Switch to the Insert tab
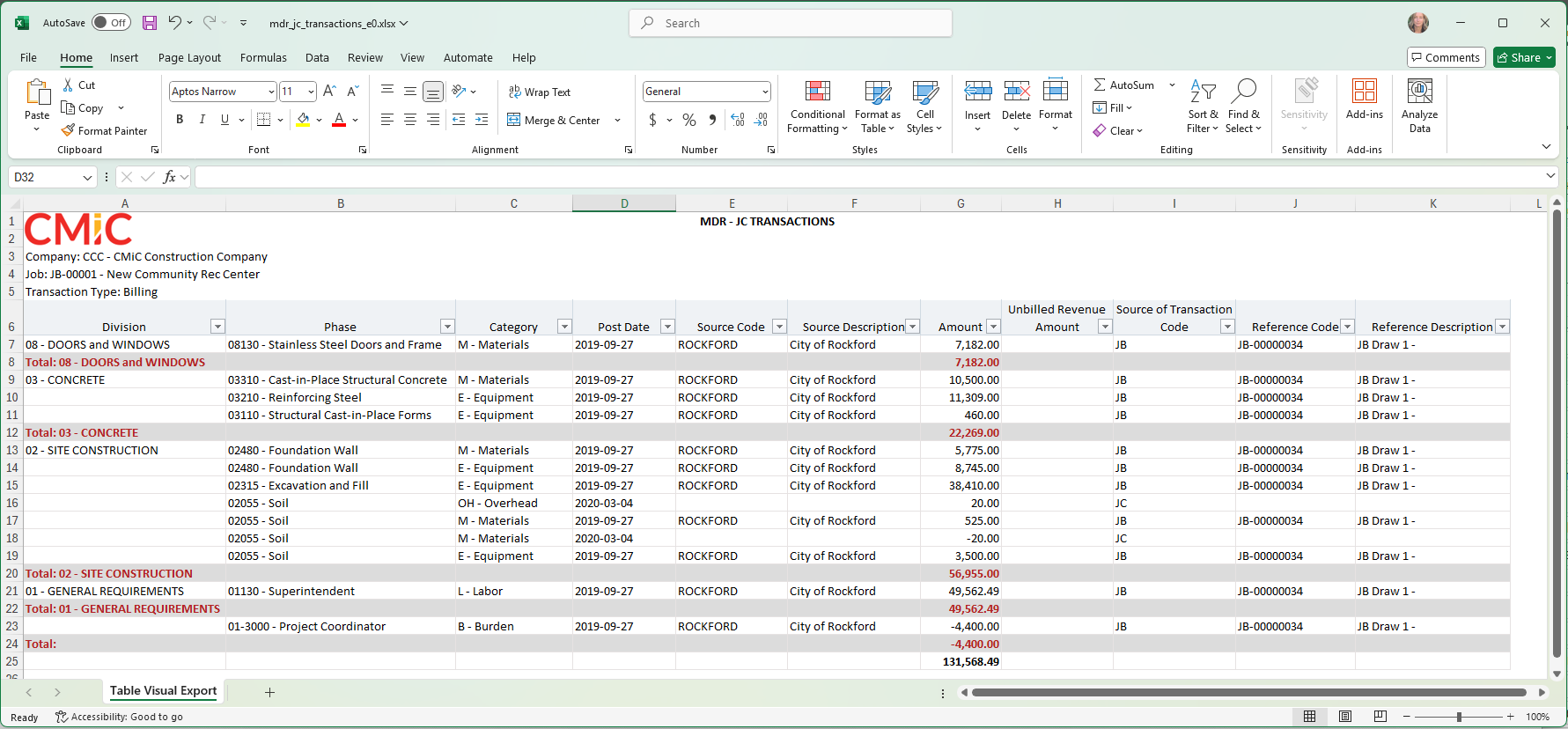1568x729 pixels. pyautogui.click(x=124, y=57)
